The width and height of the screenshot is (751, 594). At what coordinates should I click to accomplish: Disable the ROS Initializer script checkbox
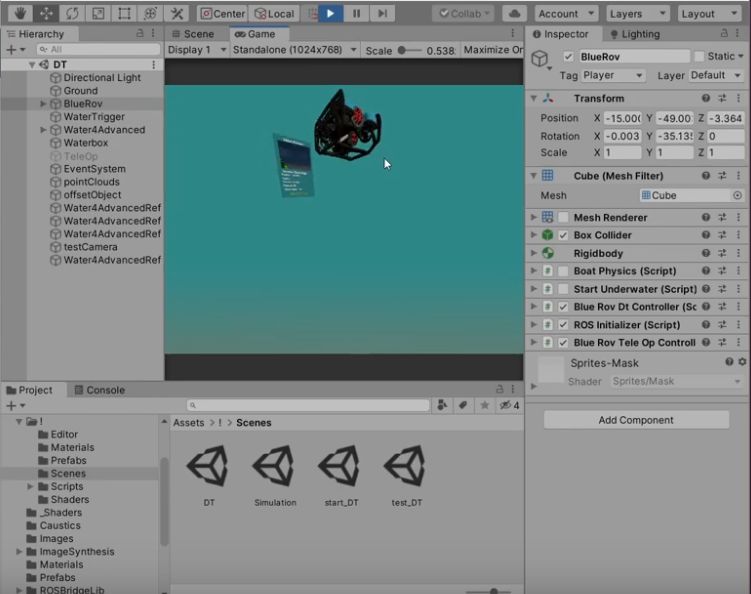pos(563,325)
